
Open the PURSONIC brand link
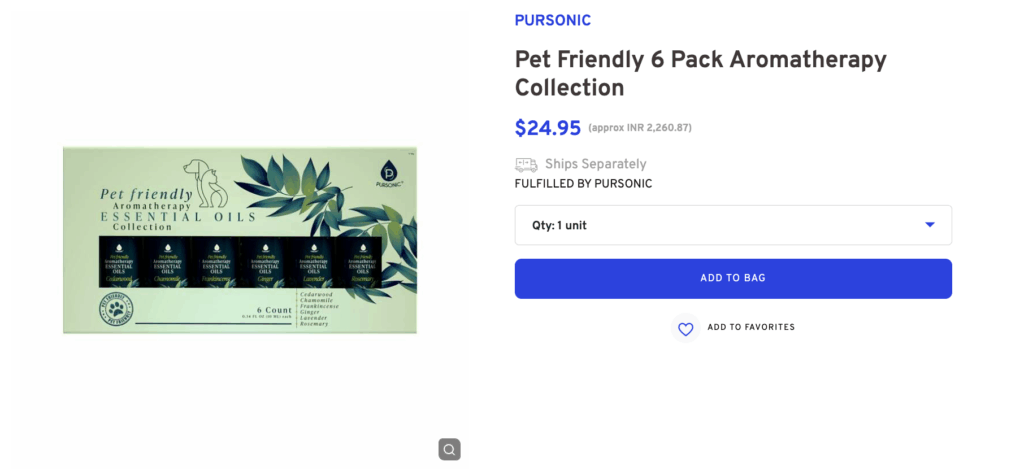pyautogui.click(x=553, y=20)
